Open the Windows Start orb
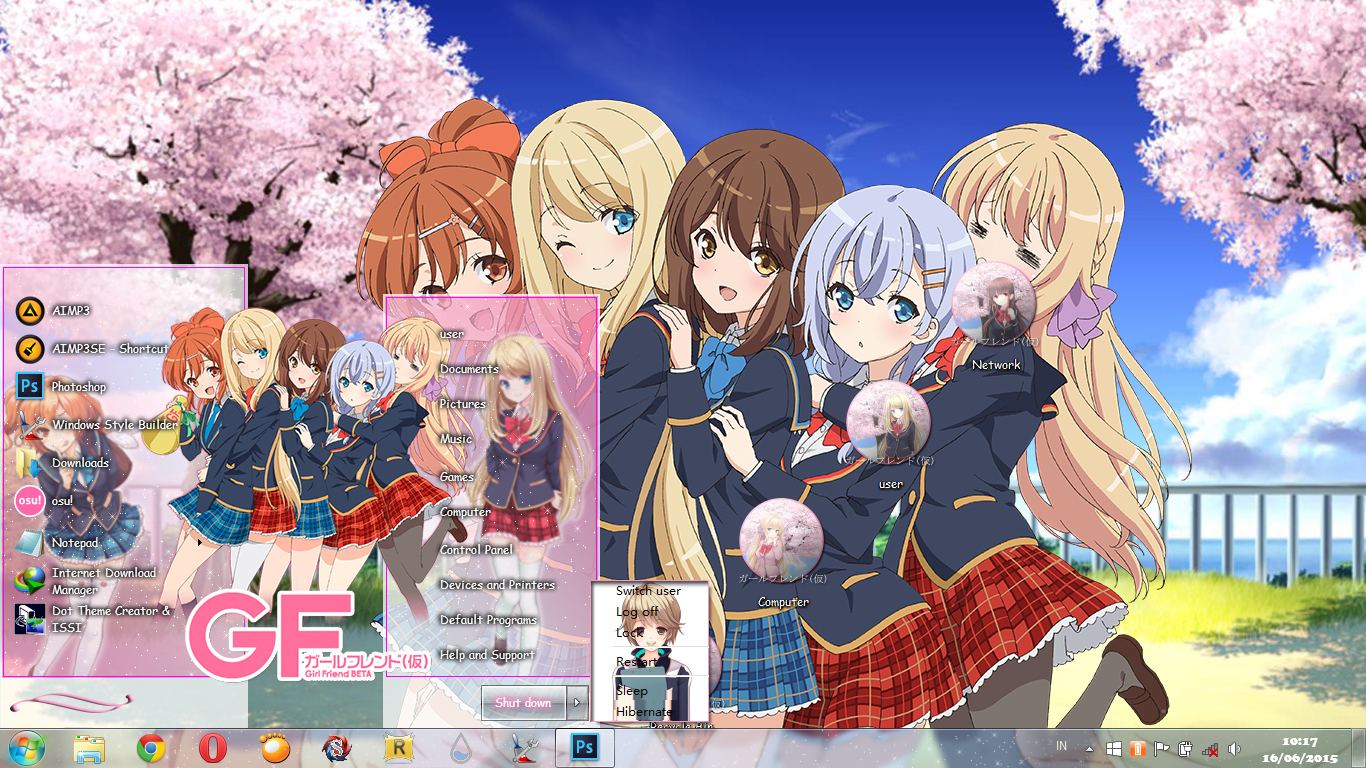1366x768 pixels. coord(25,748)
